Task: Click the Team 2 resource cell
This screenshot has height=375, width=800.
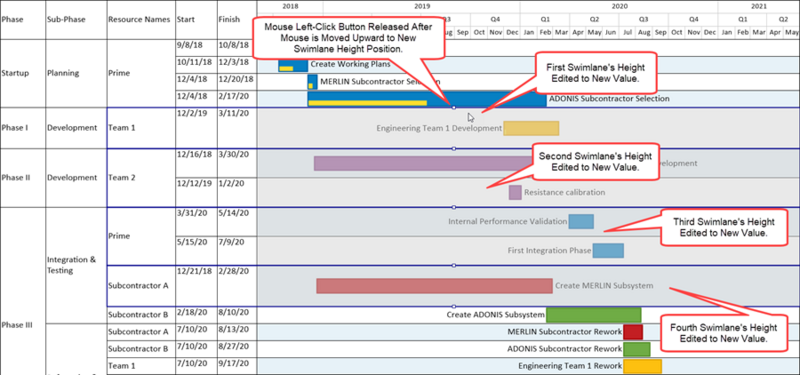Action: (x=141, y=178)
